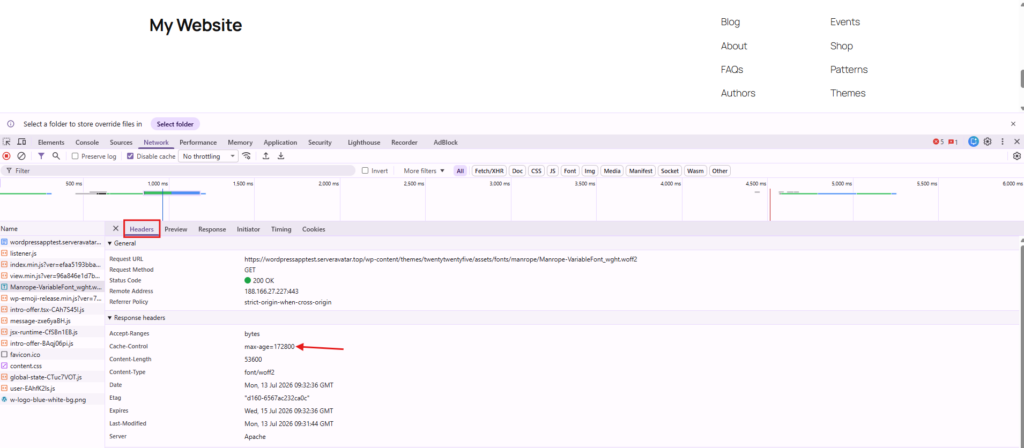Viewport: 1024px width, 448px height.
Task: Open the Application panel
Action: (280, 142)
